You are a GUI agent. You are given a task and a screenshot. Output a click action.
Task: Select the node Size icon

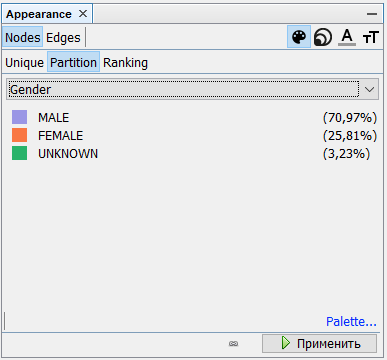323,37
